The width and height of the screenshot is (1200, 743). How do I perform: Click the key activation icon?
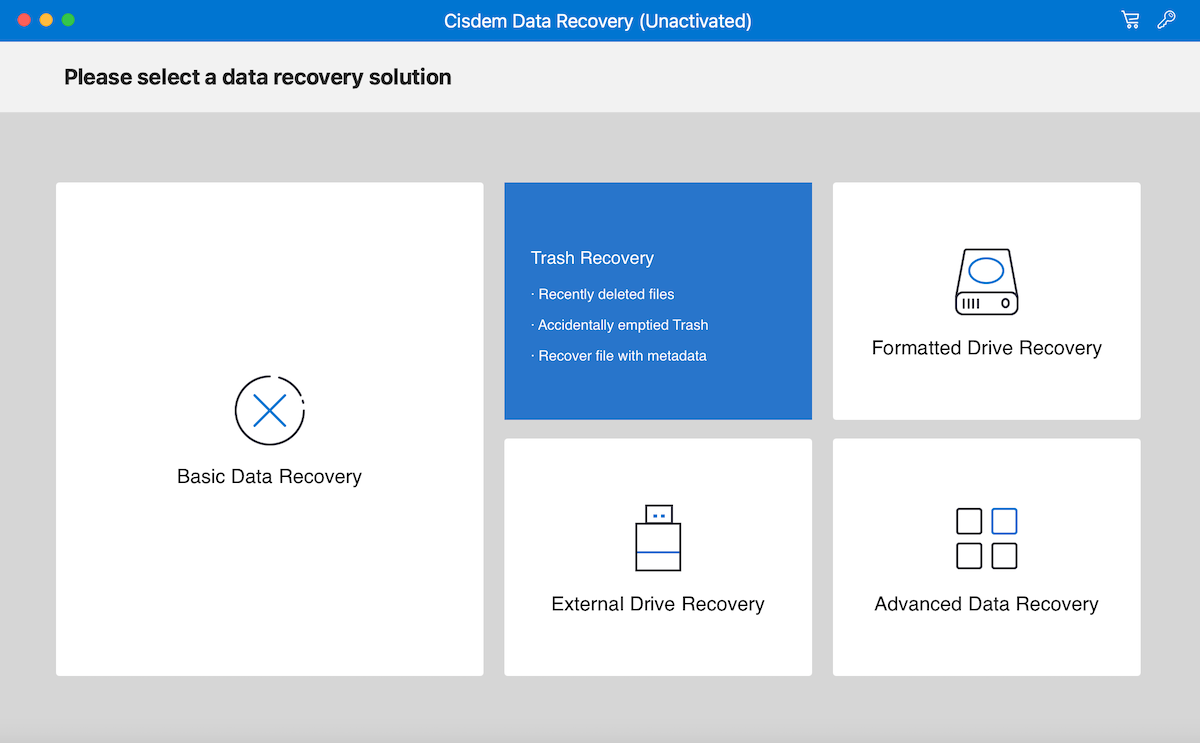[x=1166, y=20]
